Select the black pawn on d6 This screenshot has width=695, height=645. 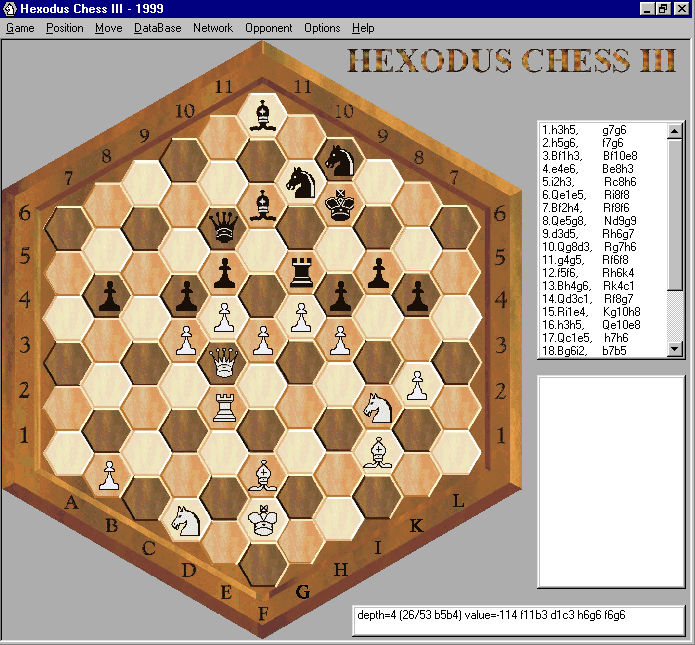[186, 296]
